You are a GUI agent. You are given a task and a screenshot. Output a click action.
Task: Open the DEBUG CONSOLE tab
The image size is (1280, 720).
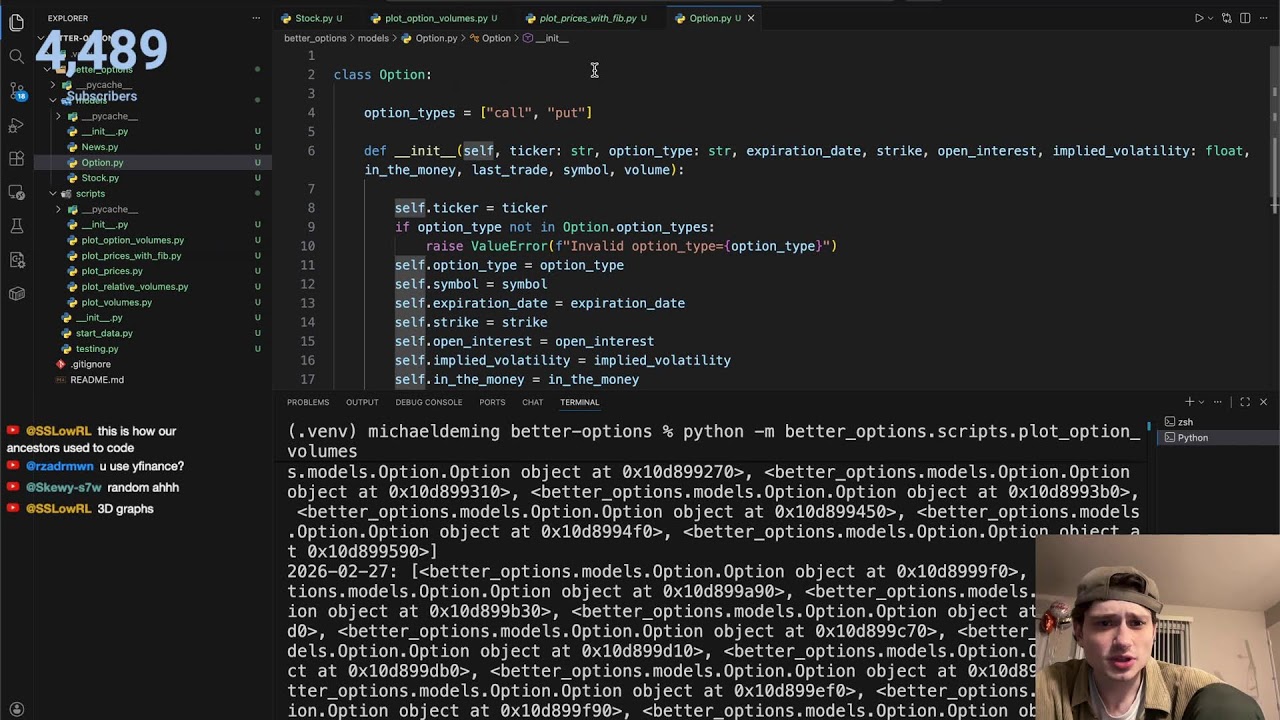click(428, 402)
